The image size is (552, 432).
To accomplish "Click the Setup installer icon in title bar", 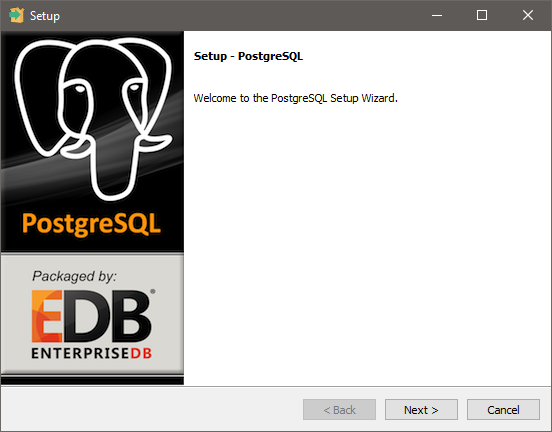I will [16, 15].
